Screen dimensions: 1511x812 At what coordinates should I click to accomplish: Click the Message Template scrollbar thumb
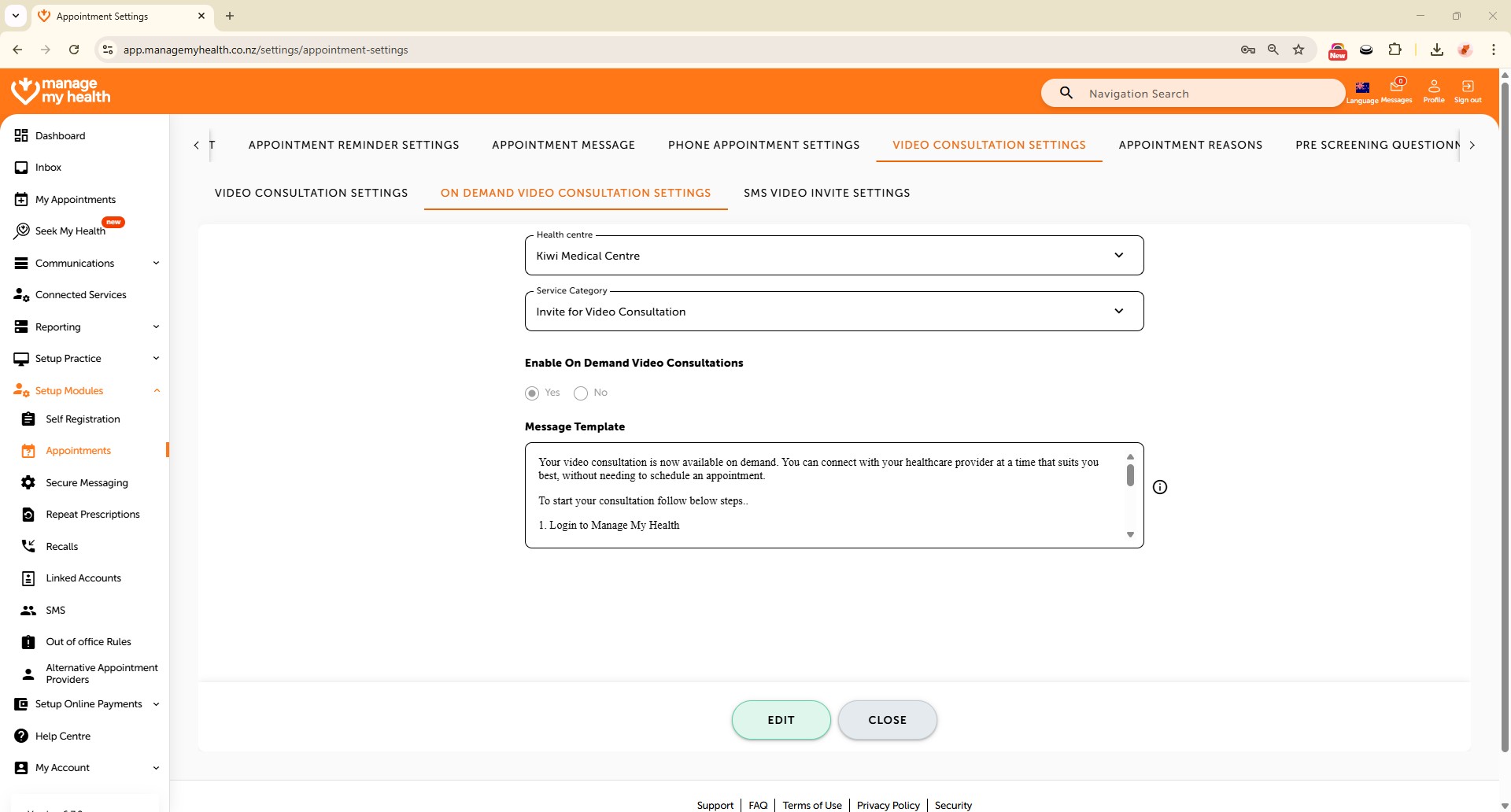1130,475
